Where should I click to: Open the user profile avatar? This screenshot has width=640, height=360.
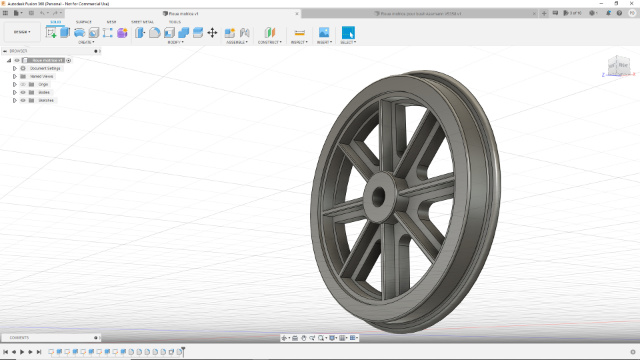(632, 13)
